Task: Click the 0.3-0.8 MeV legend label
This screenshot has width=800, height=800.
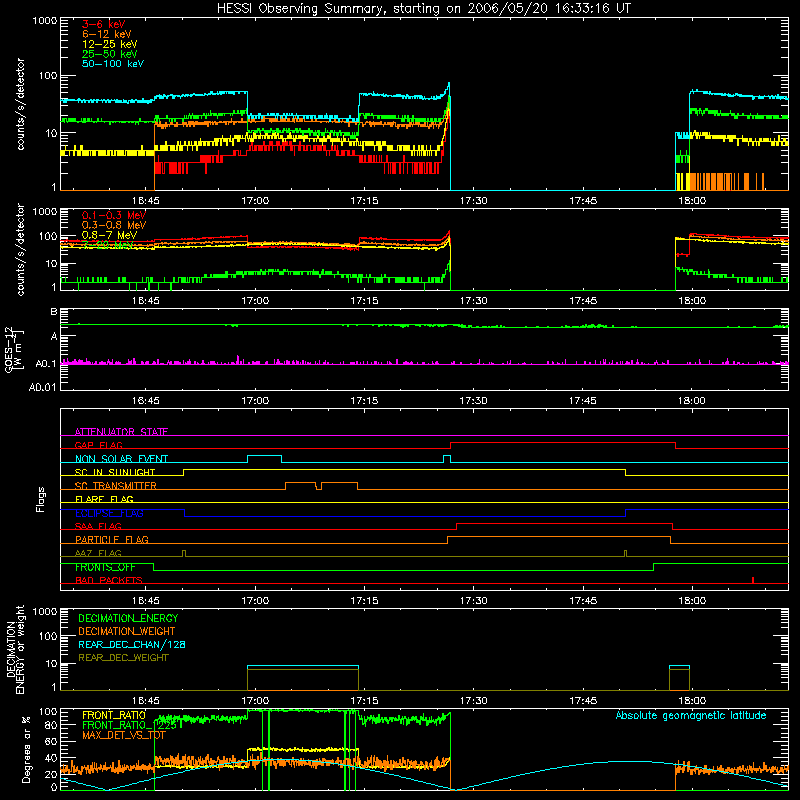Action: tap(114, 225)
